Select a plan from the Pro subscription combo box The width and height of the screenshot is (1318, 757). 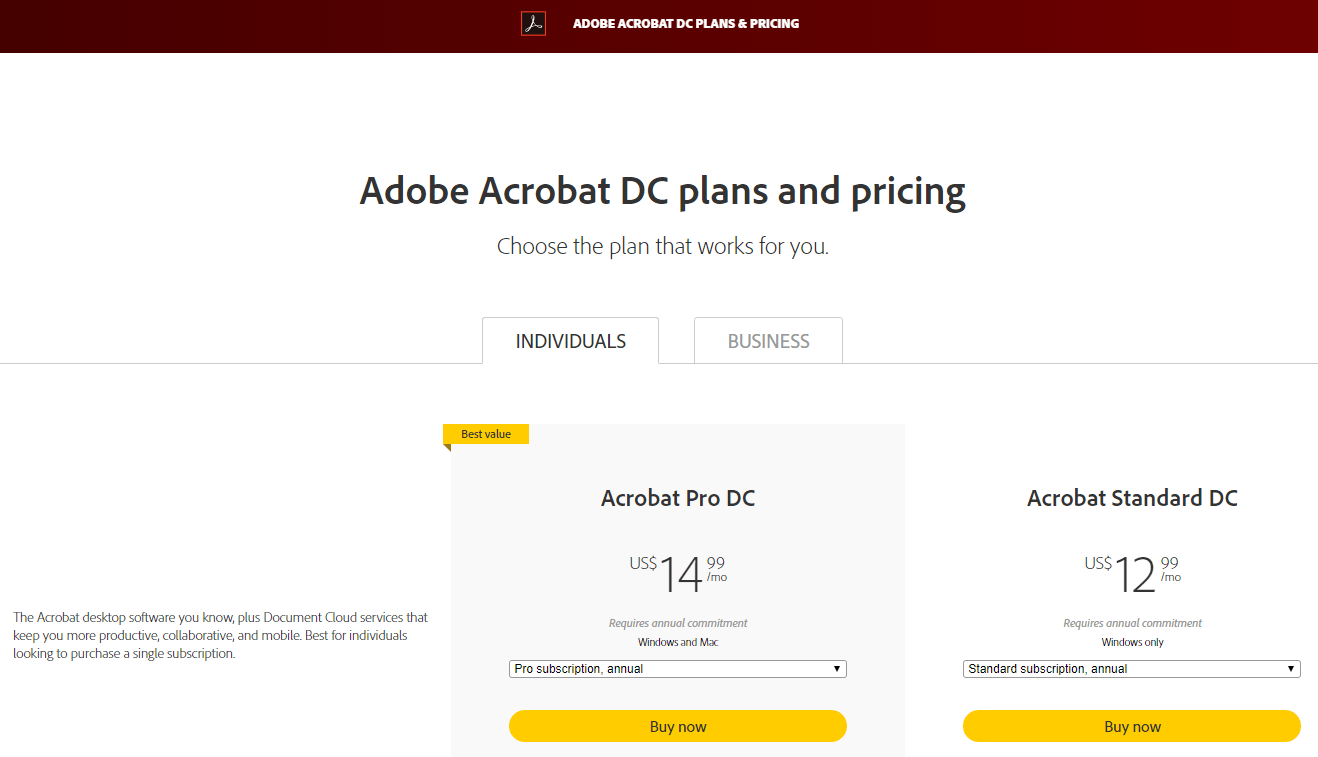[678, 668]
